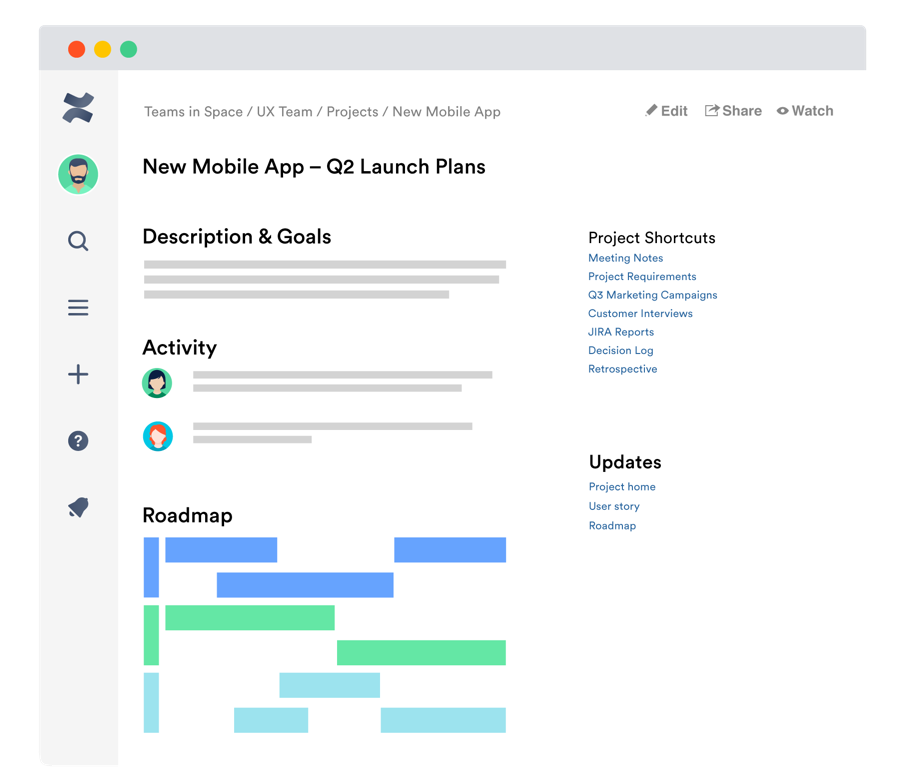
Task: Toggle Watch on this page
Action: [x=805, y=111]
